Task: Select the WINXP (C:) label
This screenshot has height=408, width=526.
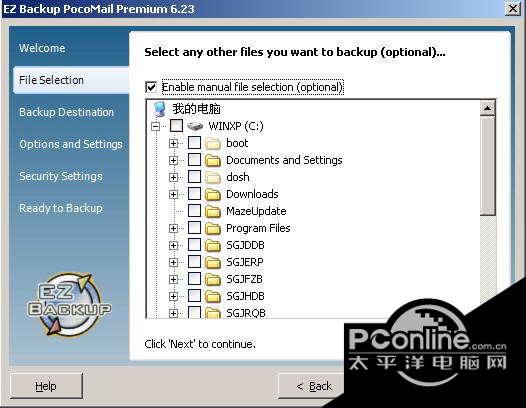Action: [236, 126]
